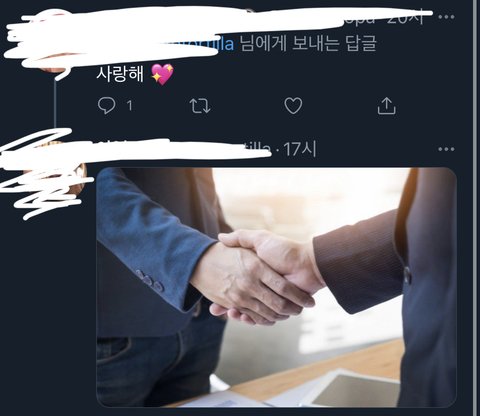Click the 님에게 보내는 답글 label
Viewport: 480px width, 416px height.
(308, 43)
